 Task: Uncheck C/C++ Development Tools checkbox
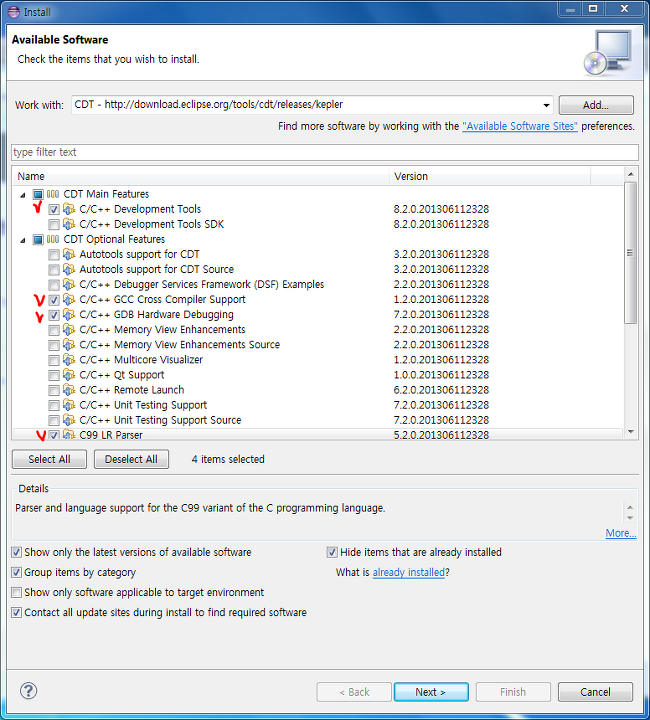point(54,210)
